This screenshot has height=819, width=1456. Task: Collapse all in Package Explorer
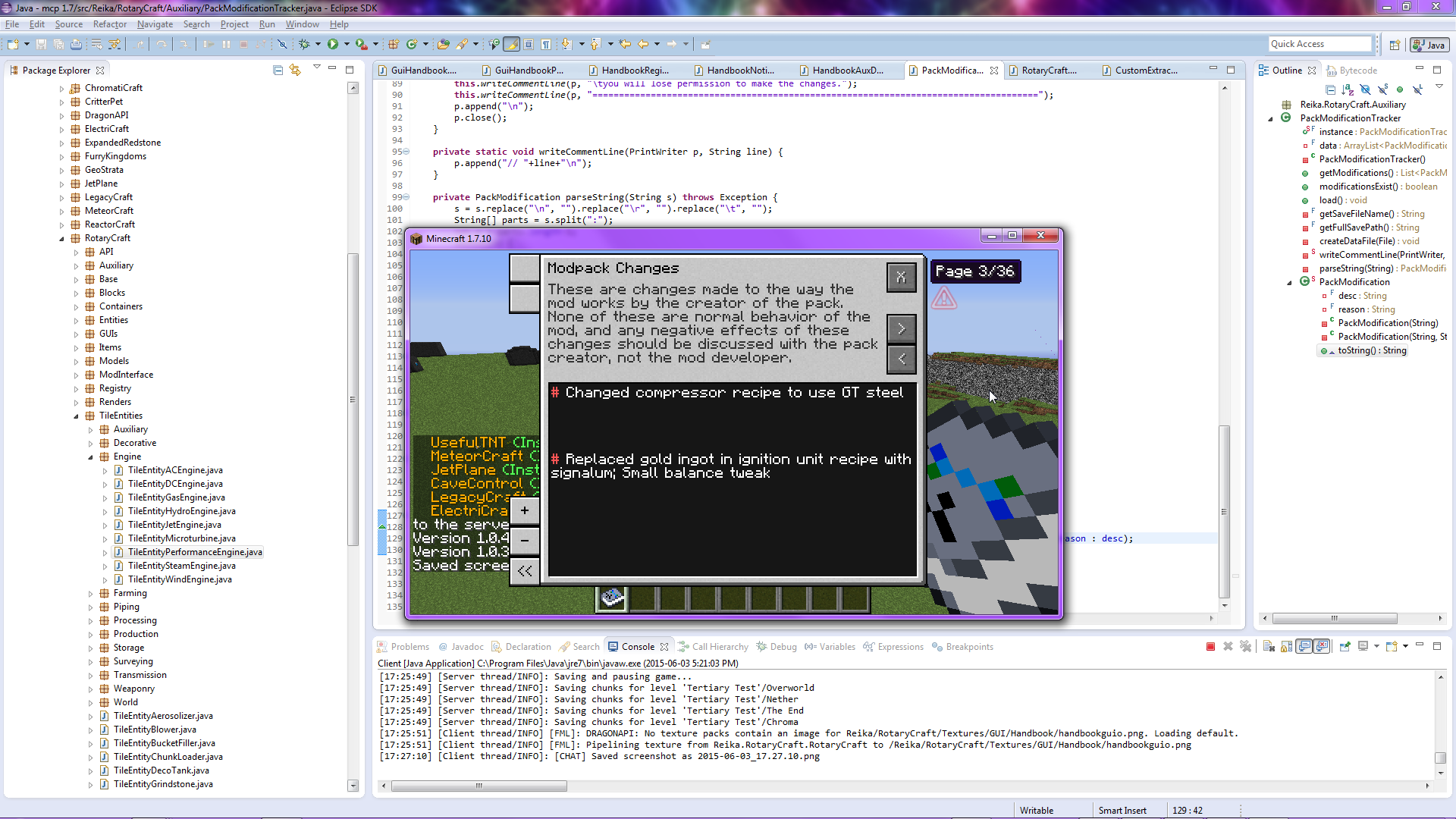pyautogui.click(x=278, y=71)
